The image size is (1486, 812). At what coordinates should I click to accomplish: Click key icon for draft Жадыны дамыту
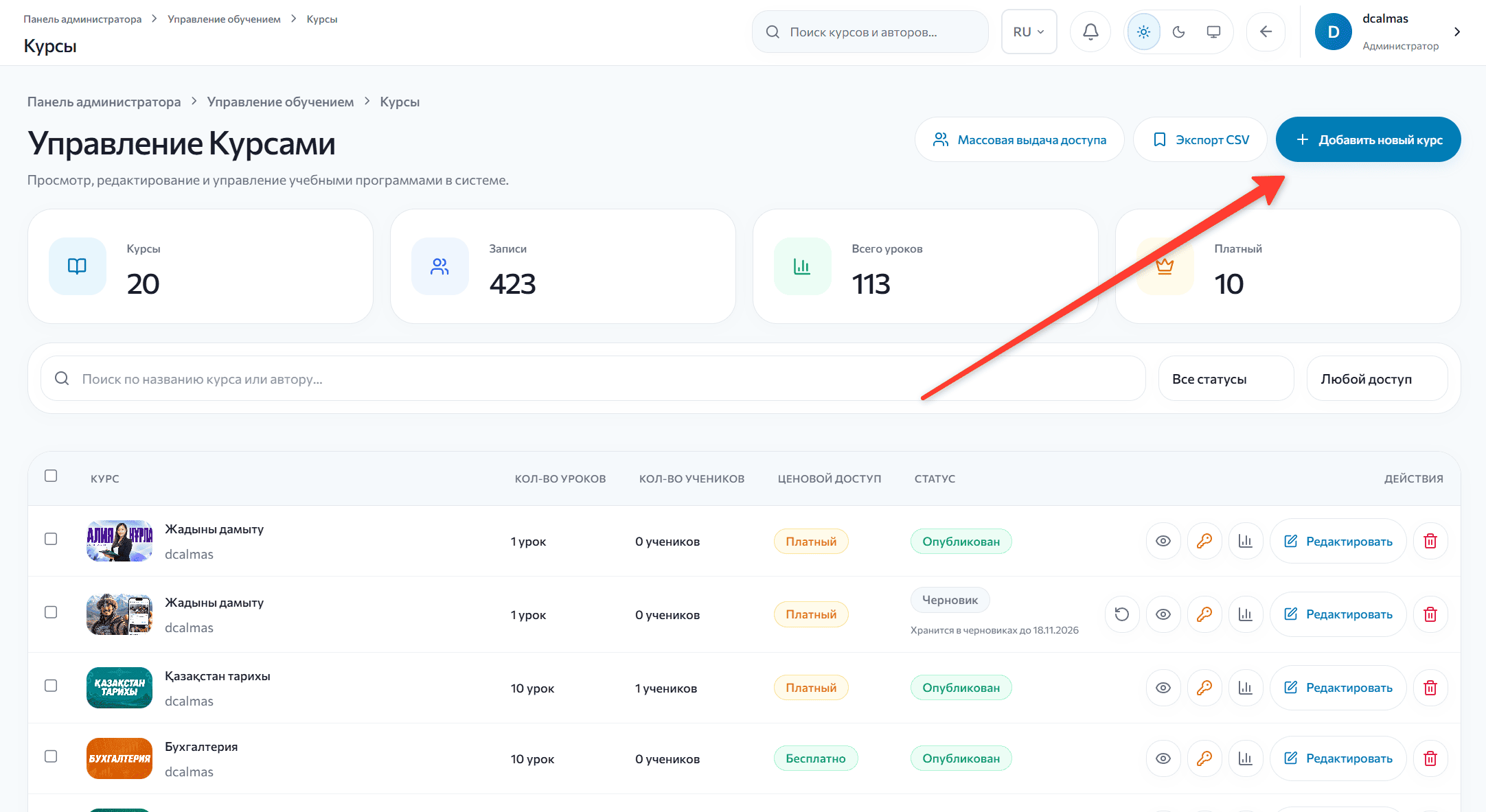[x=1204, y=614]
